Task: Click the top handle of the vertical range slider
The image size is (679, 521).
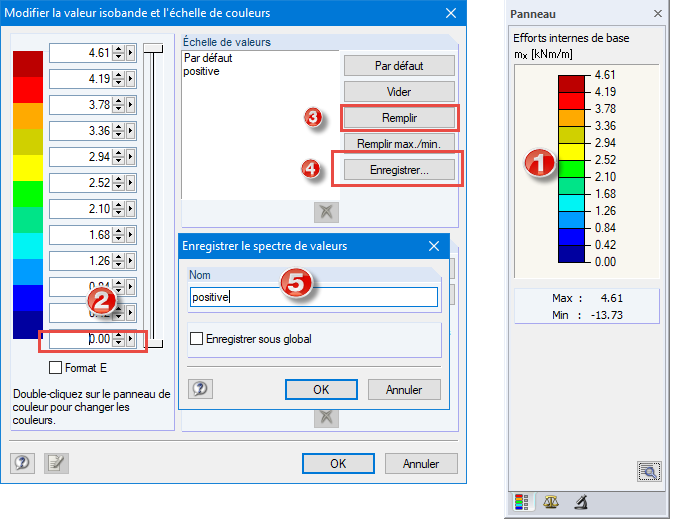Action: pyautogui.click(x=153, y=48)
